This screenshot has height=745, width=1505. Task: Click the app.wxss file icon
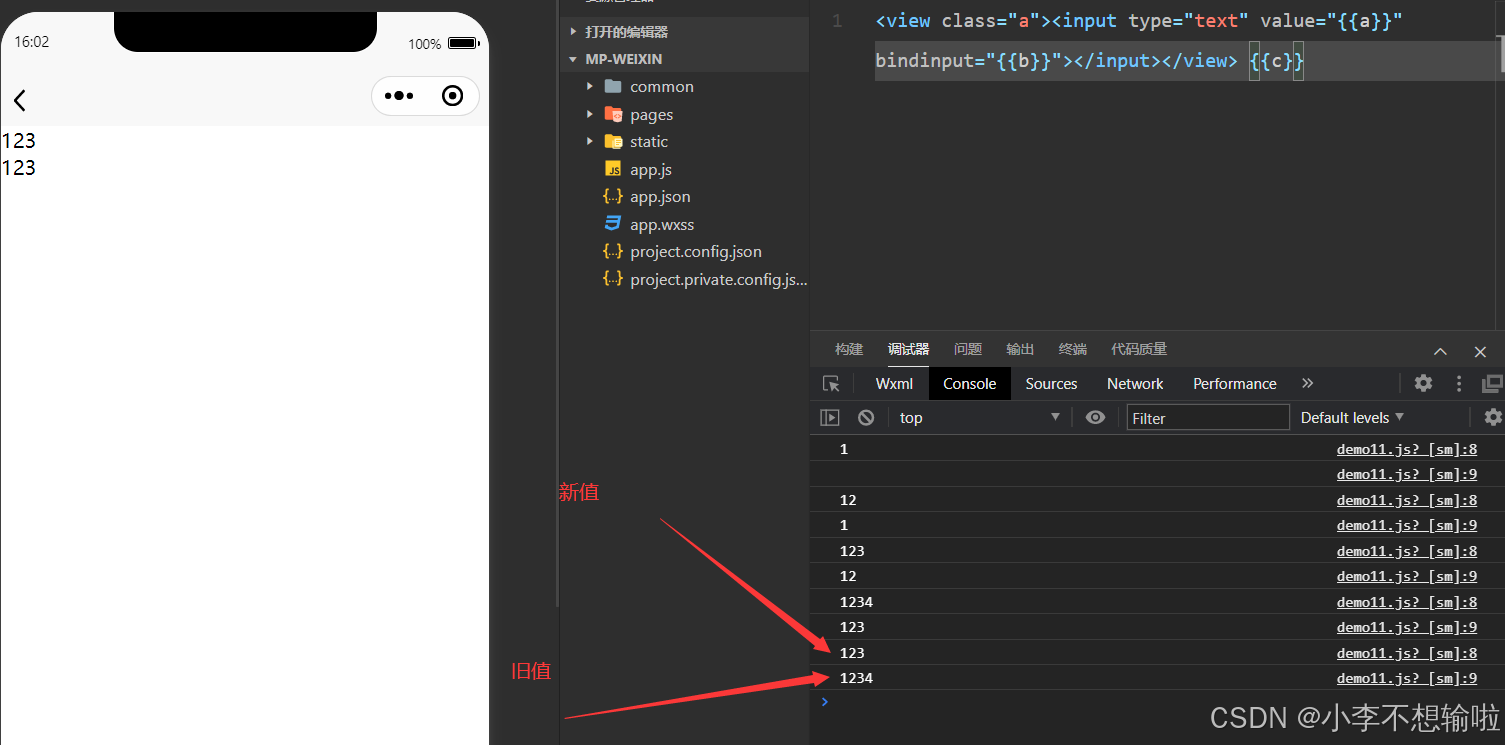pos(613,224)
